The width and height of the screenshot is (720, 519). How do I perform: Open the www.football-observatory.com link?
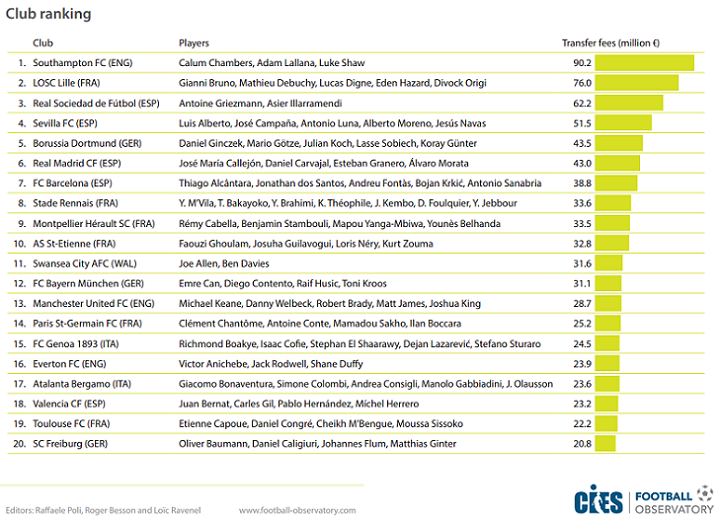tap(297, 510)
